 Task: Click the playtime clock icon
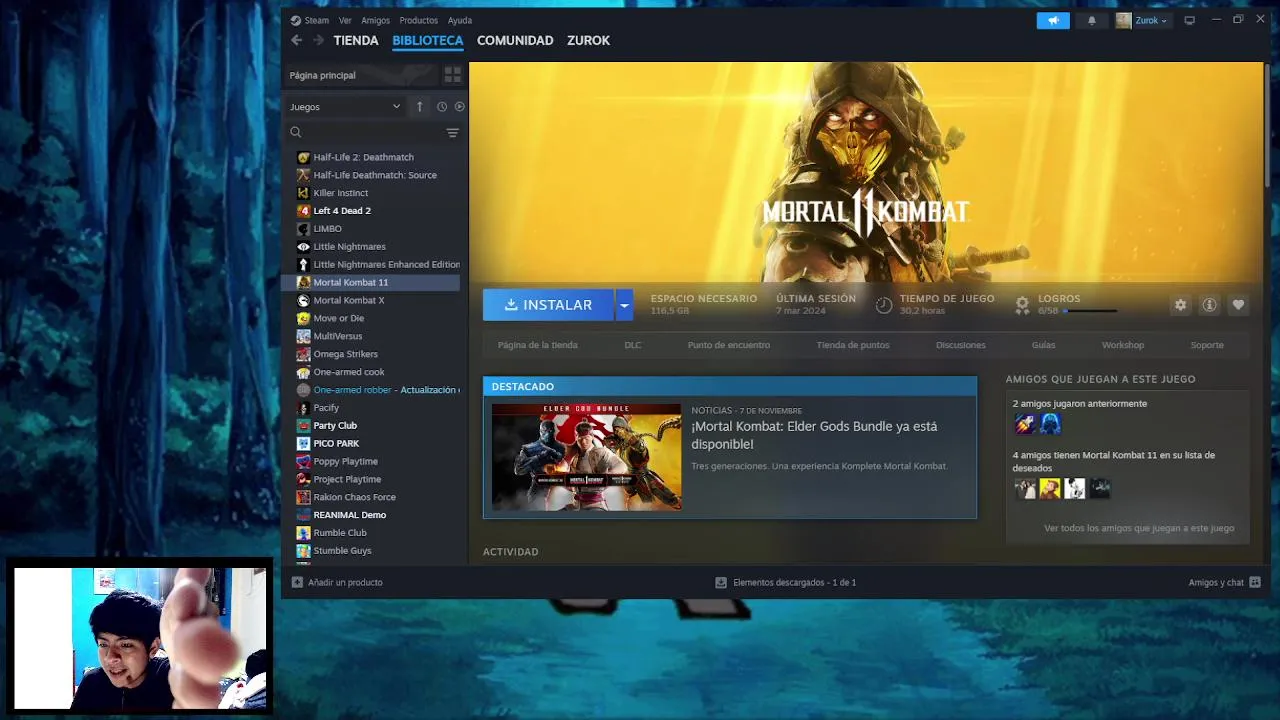(884, 305)
